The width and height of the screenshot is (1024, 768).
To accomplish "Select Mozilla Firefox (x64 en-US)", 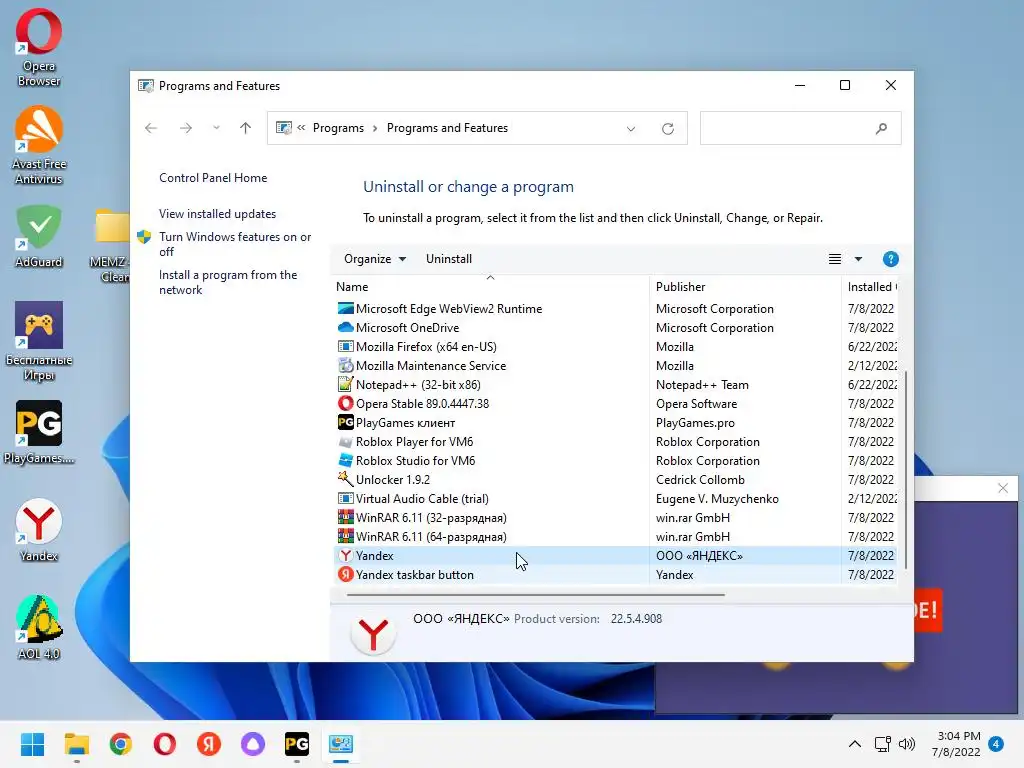I will click(614, 347).
